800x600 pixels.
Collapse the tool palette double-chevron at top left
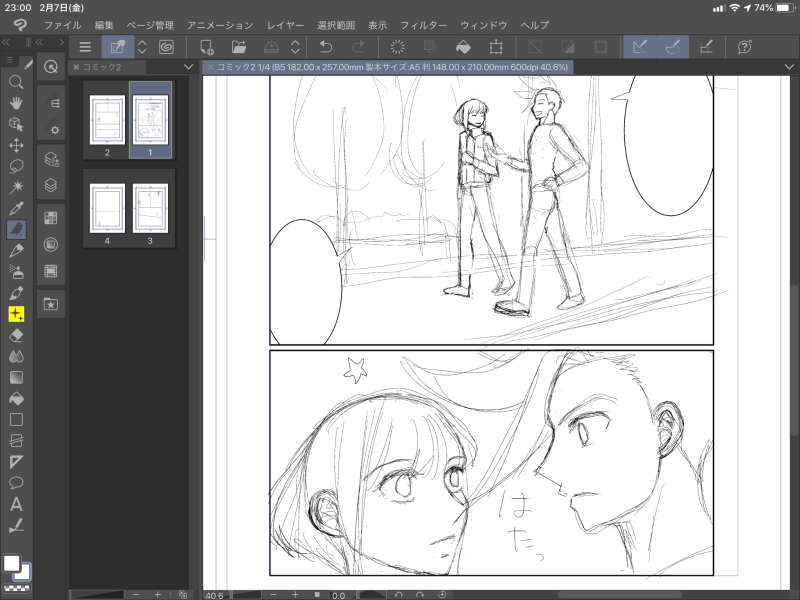click(6, 42)
